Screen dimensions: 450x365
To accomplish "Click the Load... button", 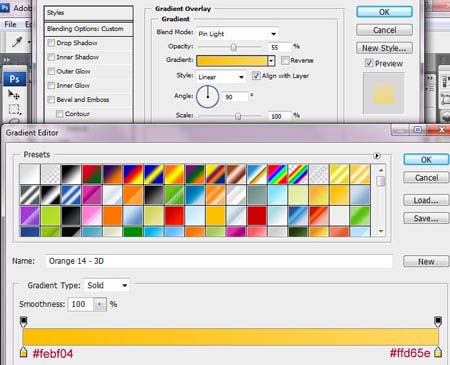I will point(426,200).
